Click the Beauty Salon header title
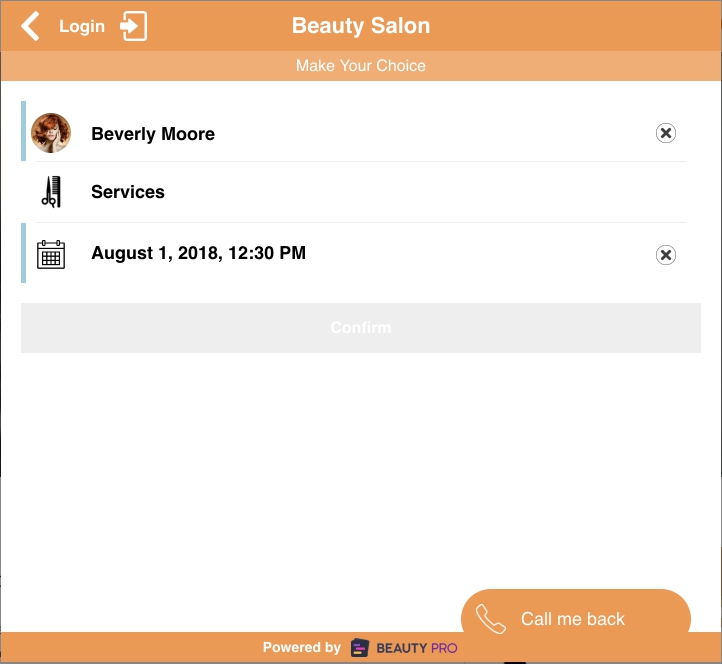 pos(361,26)
